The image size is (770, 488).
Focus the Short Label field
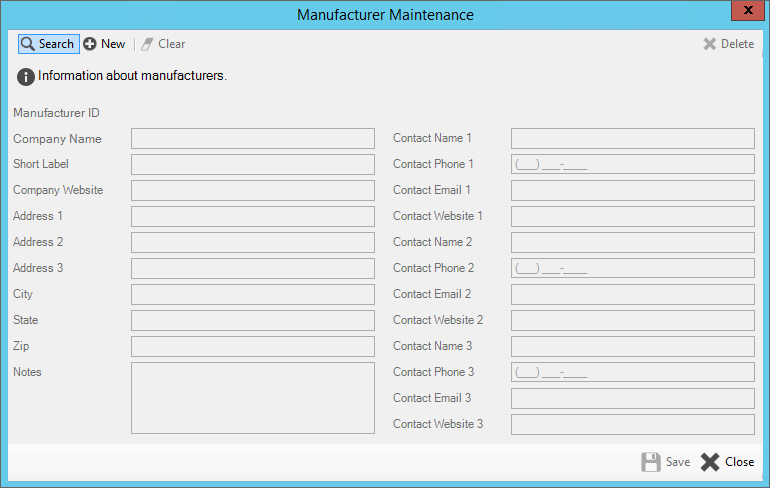click(x=253, y=164)
